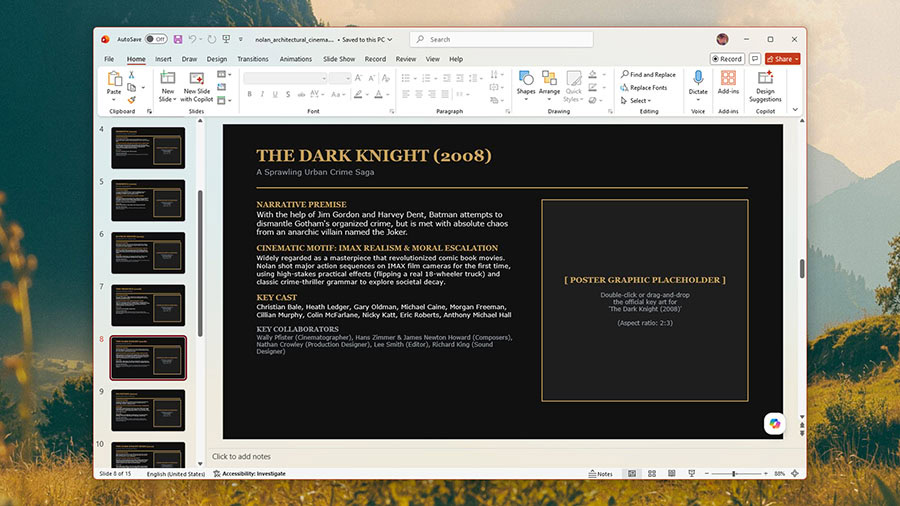Click the Reset slide icon
This screenshot has height=506, width=900.
pos(222,87)
